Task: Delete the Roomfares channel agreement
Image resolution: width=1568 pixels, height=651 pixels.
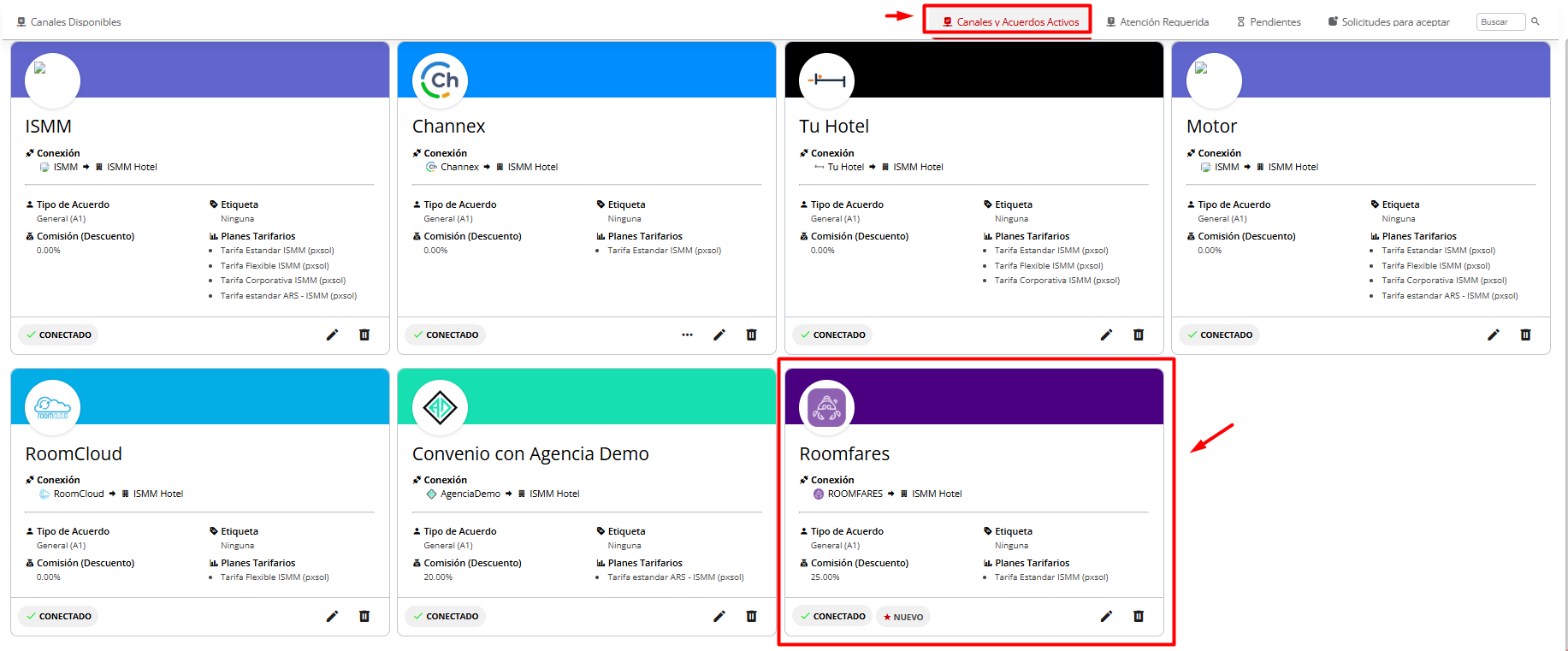Action: 1139,616
